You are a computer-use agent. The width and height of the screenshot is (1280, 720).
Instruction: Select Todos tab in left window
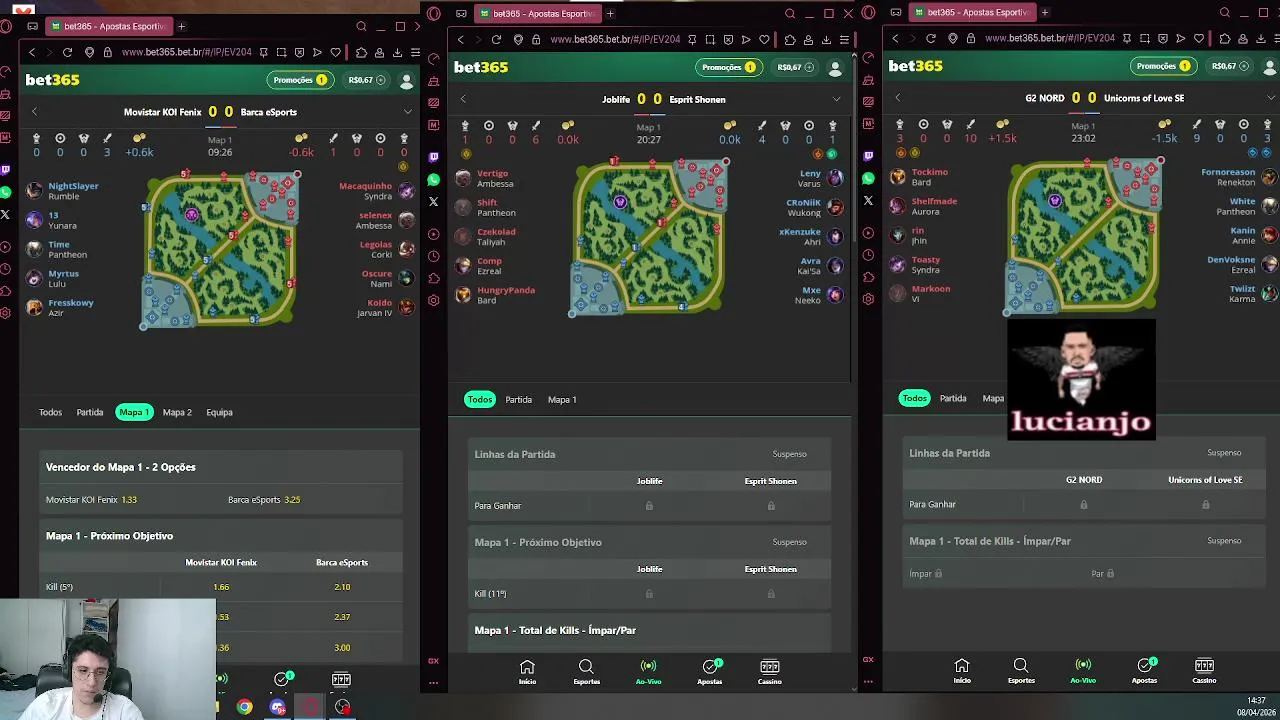tap(50, 412)
